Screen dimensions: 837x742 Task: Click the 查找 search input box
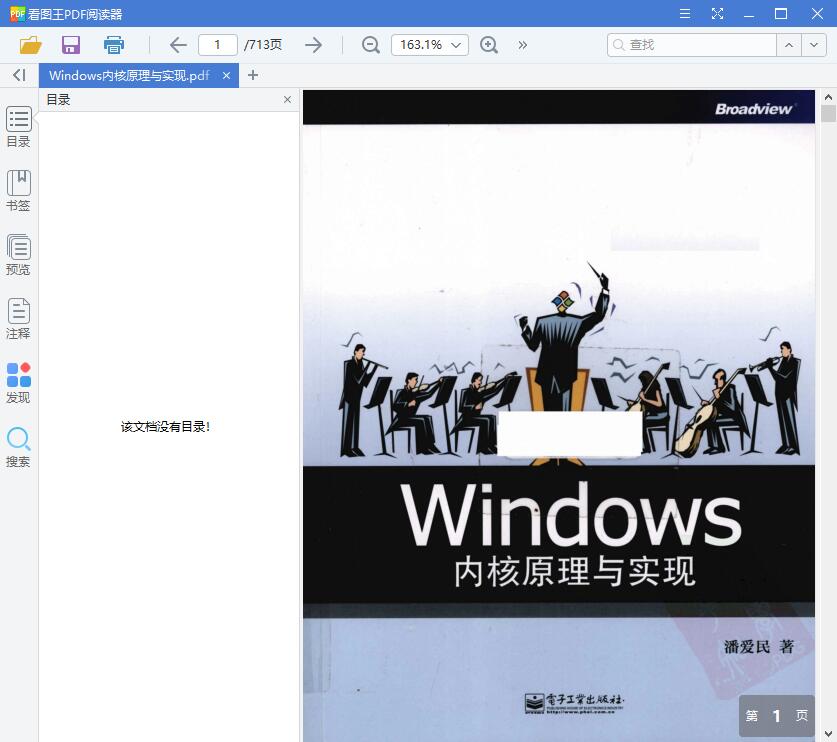tap(692, 45)
